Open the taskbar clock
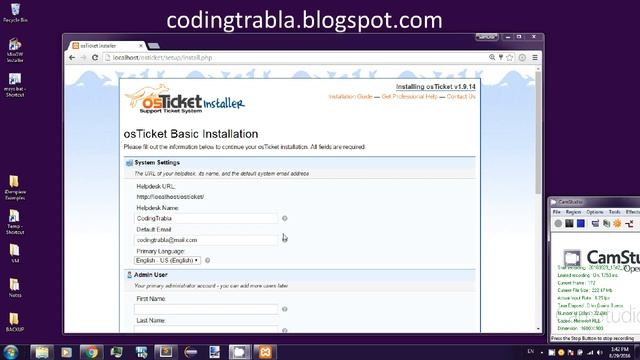640x360 pixels. click(x=619, y=352)
